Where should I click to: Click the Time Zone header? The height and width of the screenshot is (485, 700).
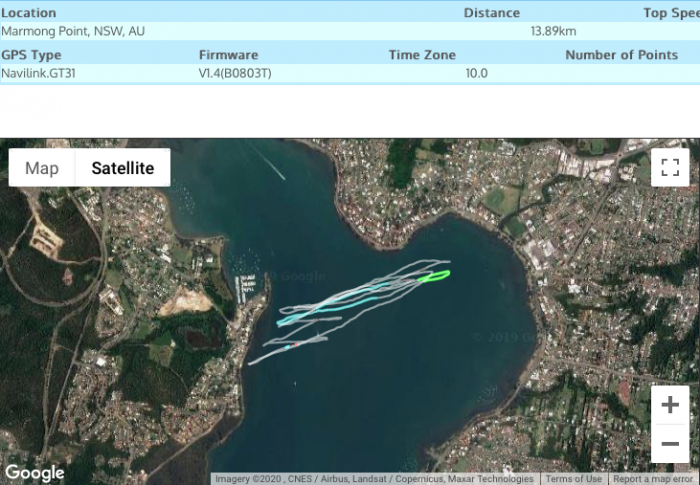(x=422, y=55)
